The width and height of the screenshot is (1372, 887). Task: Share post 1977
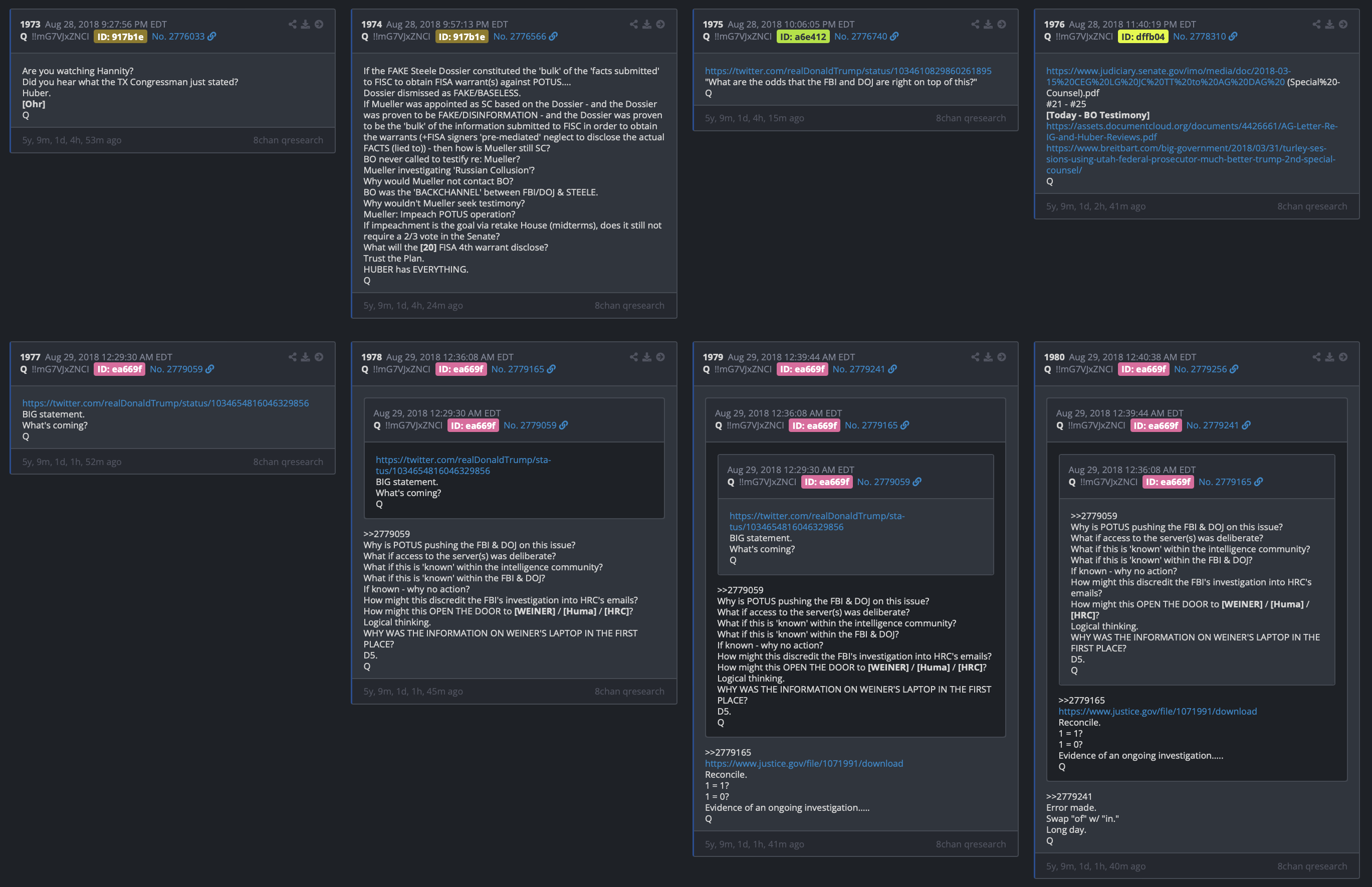click(x=293, y=357)
